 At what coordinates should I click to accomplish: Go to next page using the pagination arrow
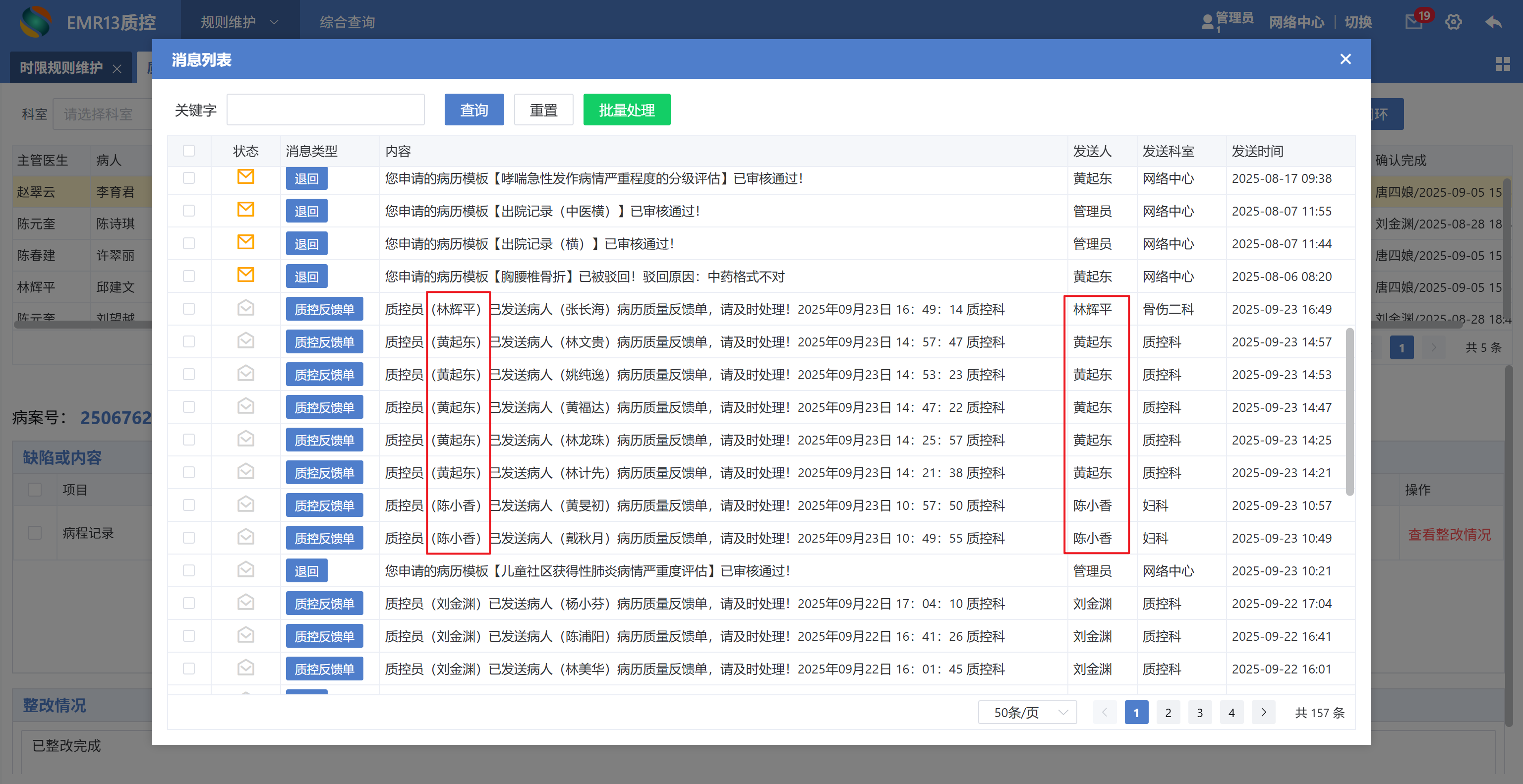click(x=1263, y=712)
